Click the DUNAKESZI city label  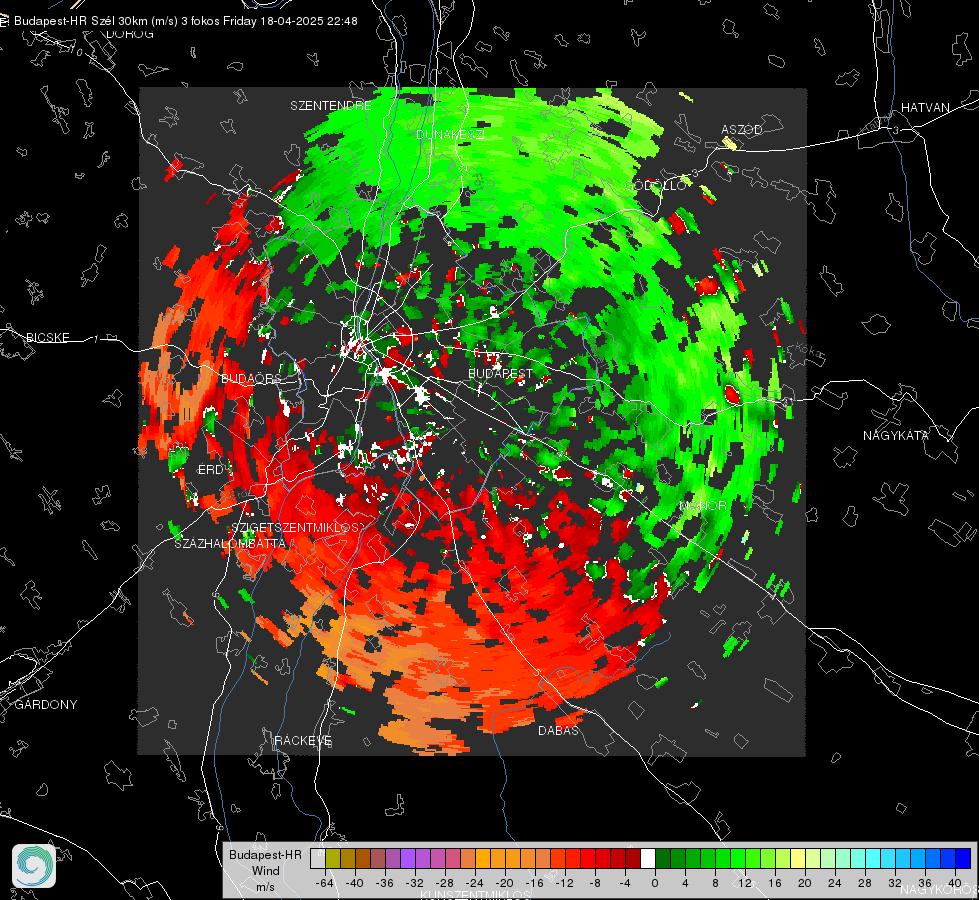[450, 134]
